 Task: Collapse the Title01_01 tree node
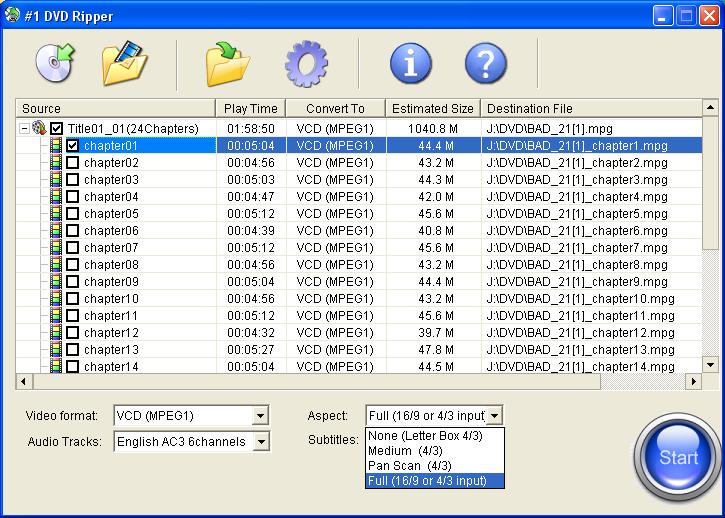pyautogui.click(x=24, y=129)
